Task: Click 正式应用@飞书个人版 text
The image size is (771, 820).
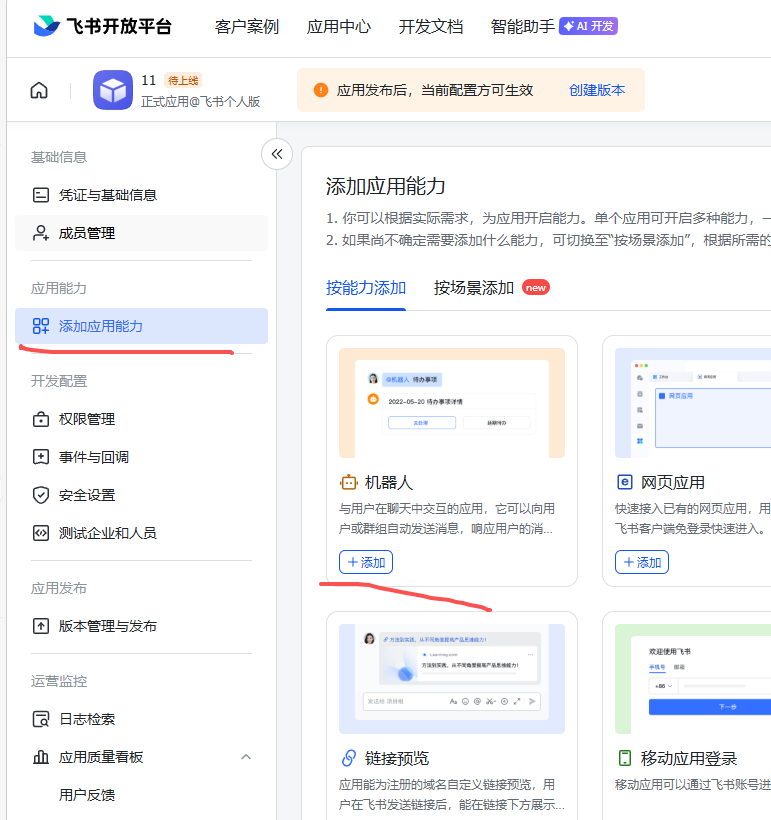Action: point(201,101)
